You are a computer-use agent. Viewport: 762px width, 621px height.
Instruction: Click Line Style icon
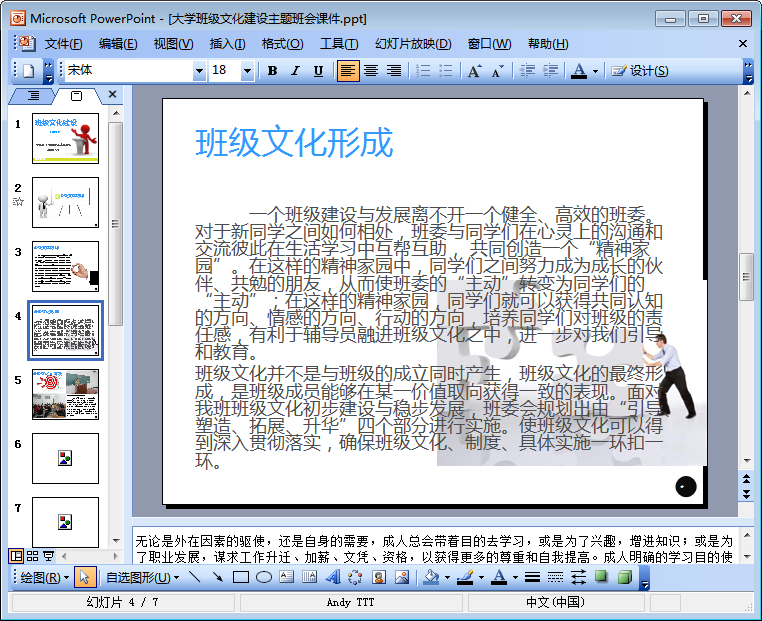click(532, 577)
